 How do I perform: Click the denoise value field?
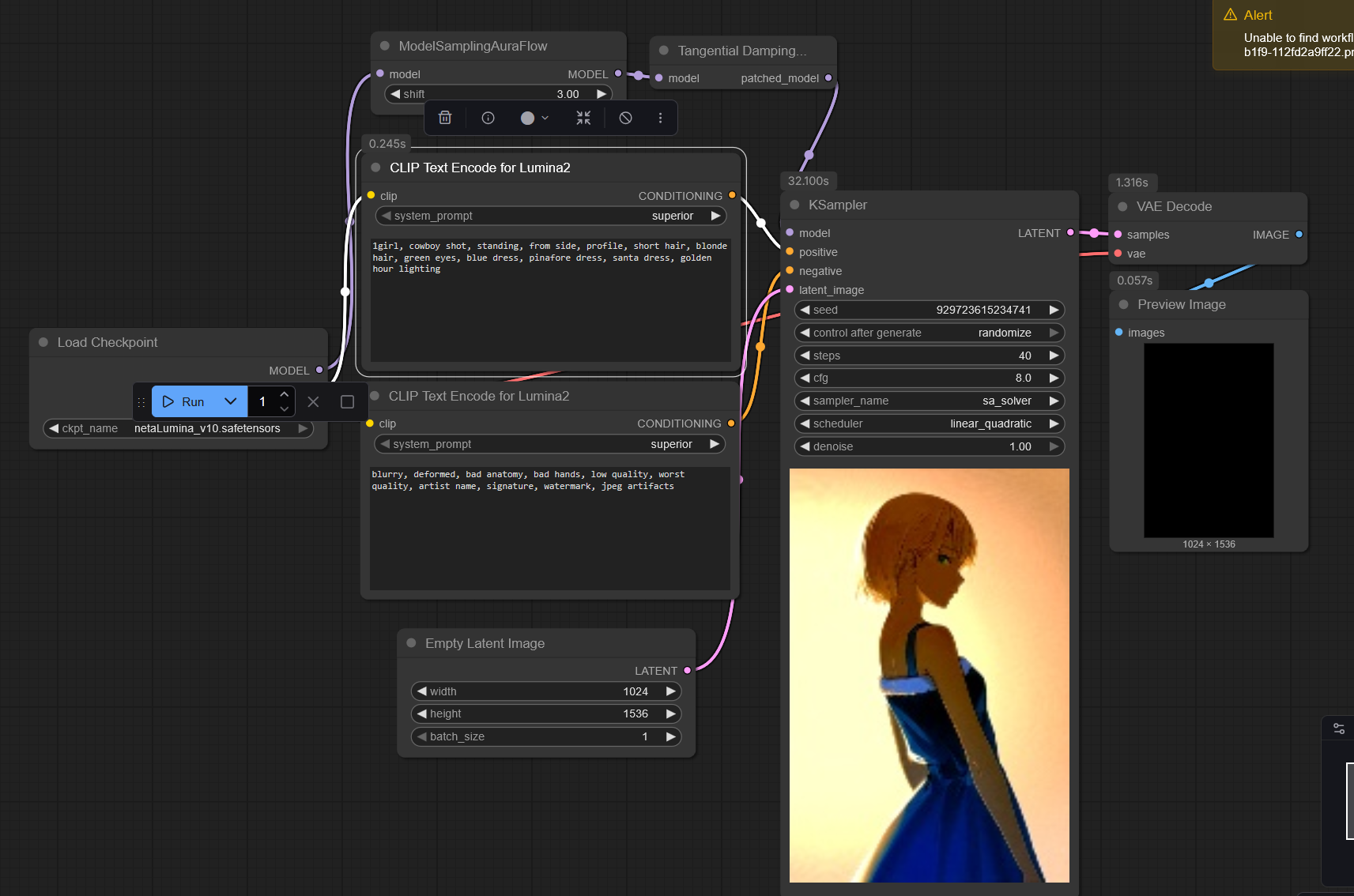tap(930, 446)
